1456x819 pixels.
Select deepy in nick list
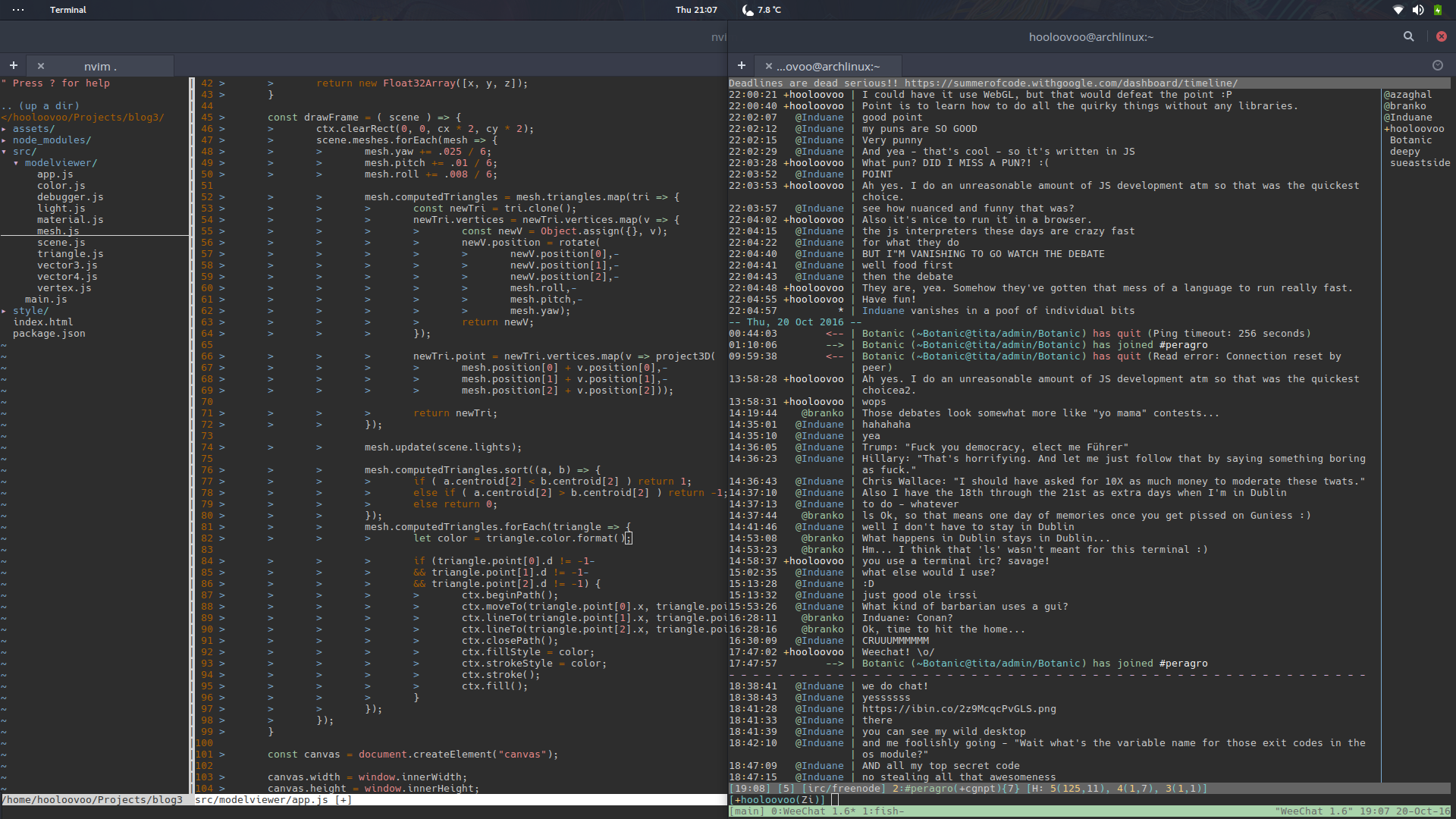1404,152
